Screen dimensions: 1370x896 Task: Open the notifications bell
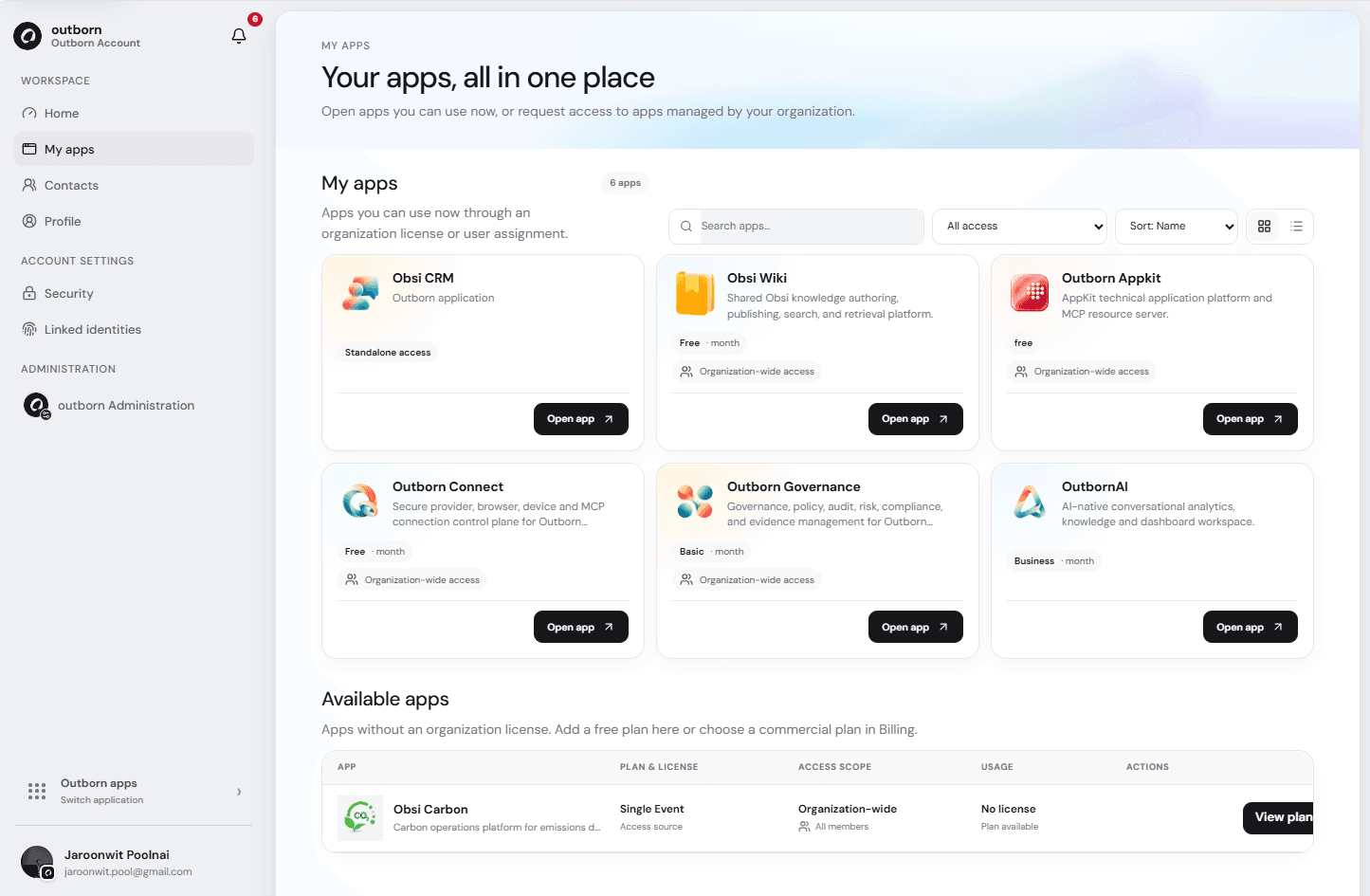239,36
